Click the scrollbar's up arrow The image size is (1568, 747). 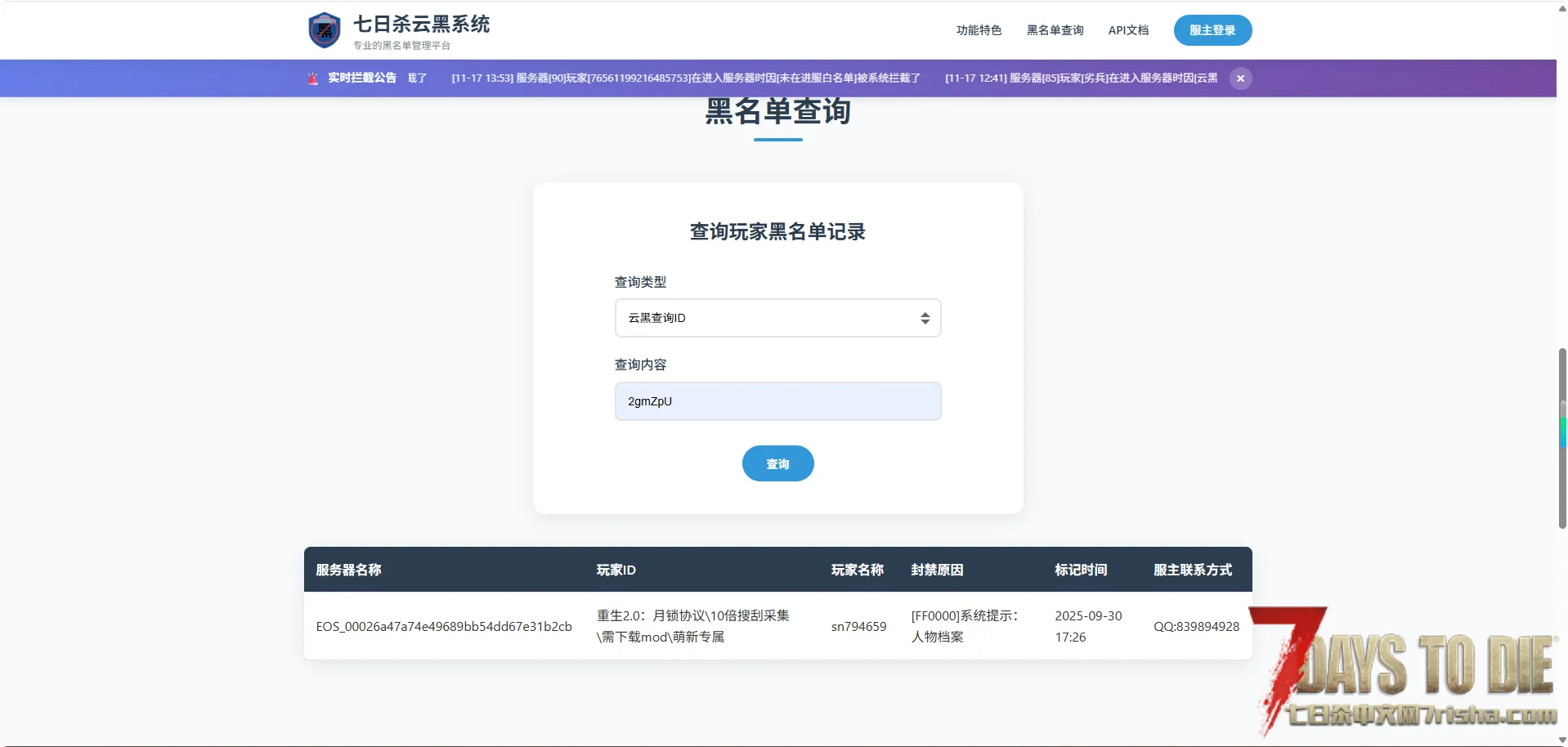(x=1562, y=7)
